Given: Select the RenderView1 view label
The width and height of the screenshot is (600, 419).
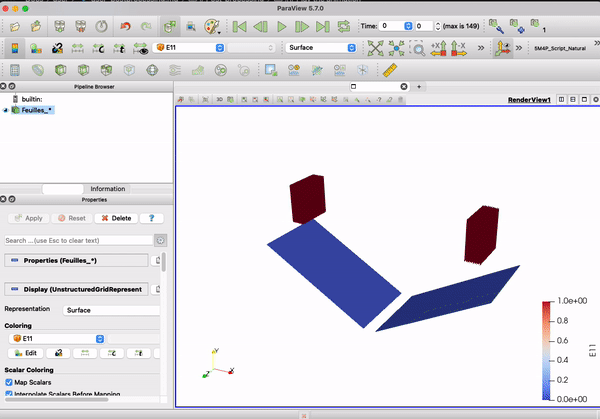Looking at the screenshot, I should pos(529,100).
